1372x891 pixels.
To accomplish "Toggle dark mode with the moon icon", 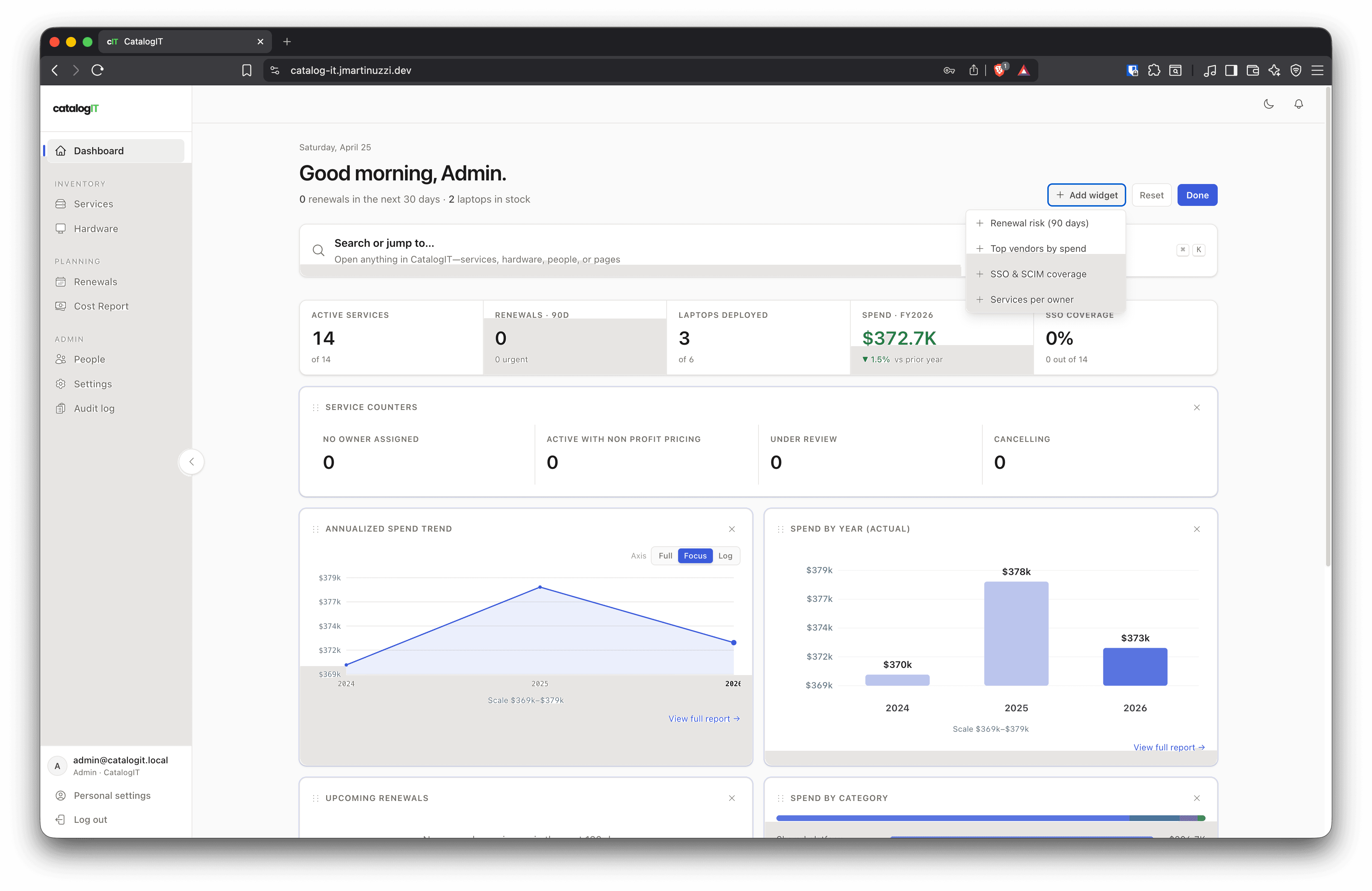I will pyautogui.click(x=1268, y=104).
